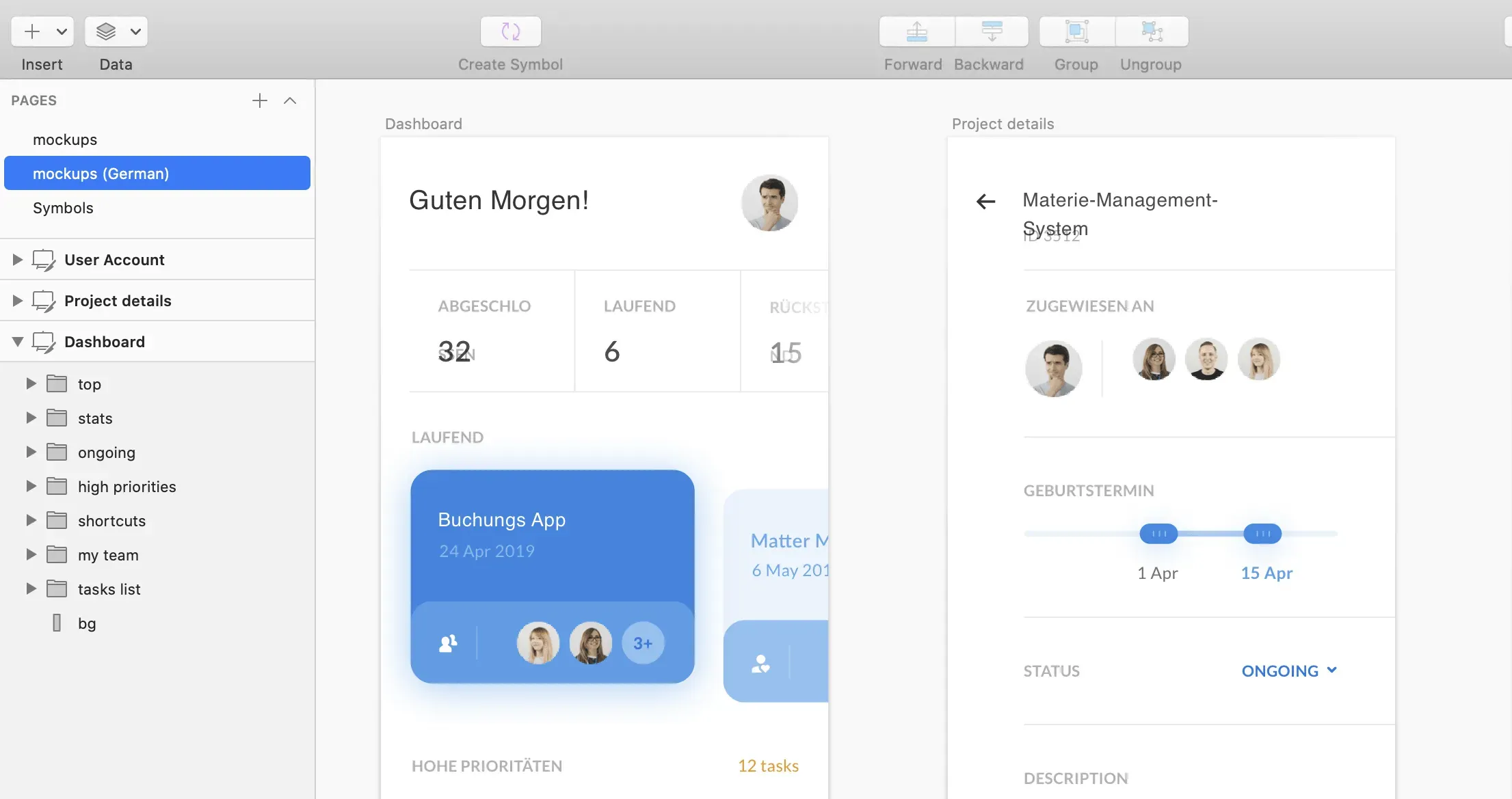Switch to the Symbols page
Image resolution: width=1512 pixels, height=799 pixels.
pyautogui.click(x=63, y=208)
